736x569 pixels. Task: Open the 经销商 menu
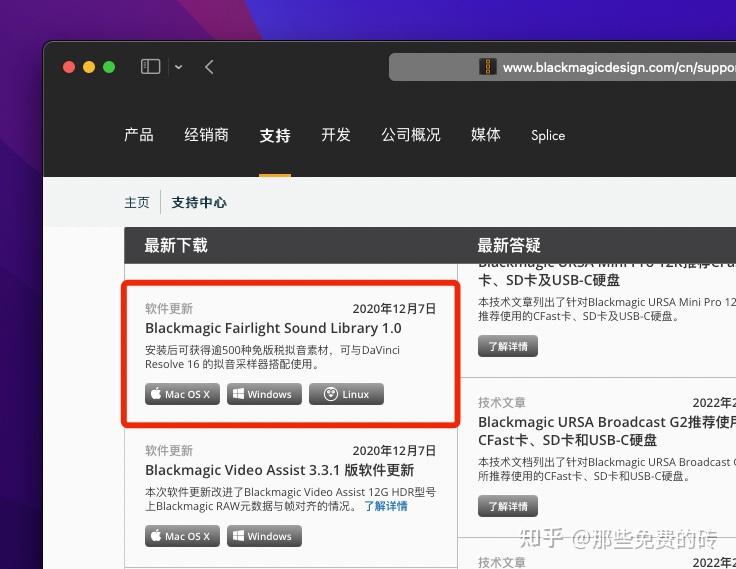(206, 135)
